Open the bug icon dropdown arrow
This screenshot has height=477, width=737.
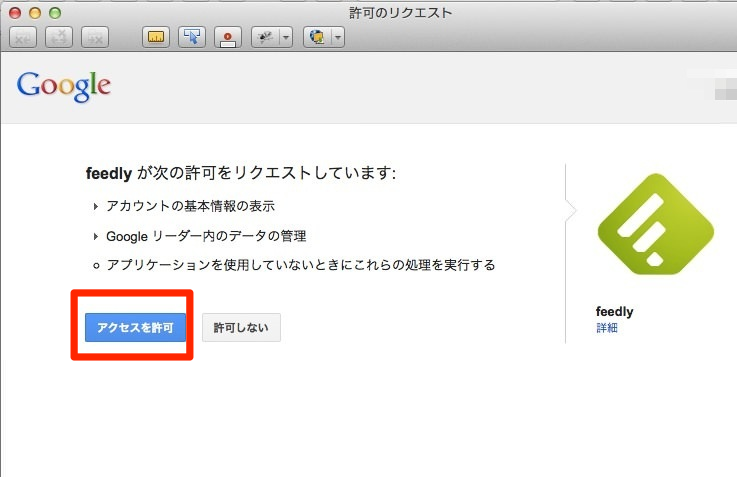[286, 37]
